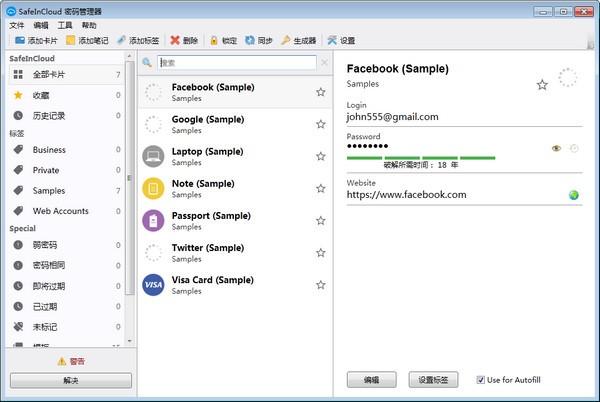The image size is (600, 402).
Task: Open the 工具 menu
Action: (x=65, y=25)
